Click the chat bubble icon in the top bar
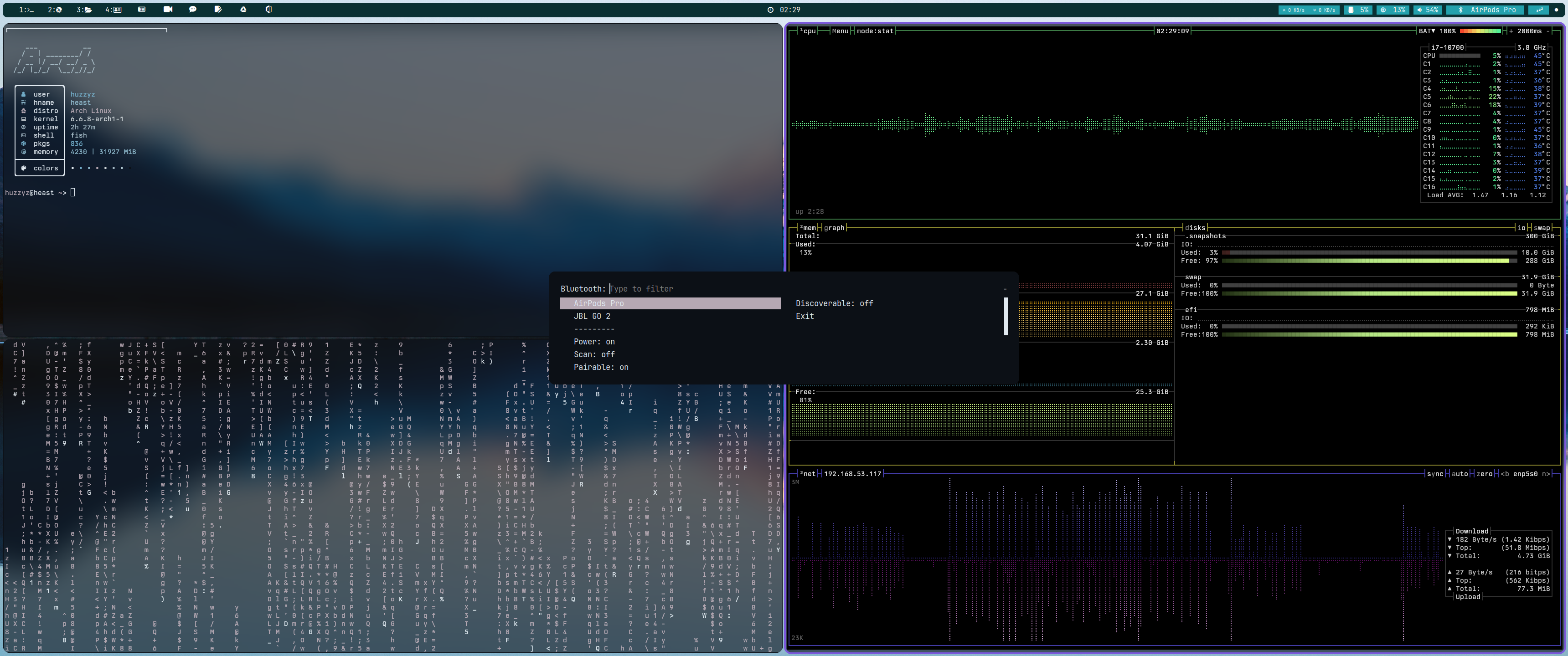 click(192, 9)
